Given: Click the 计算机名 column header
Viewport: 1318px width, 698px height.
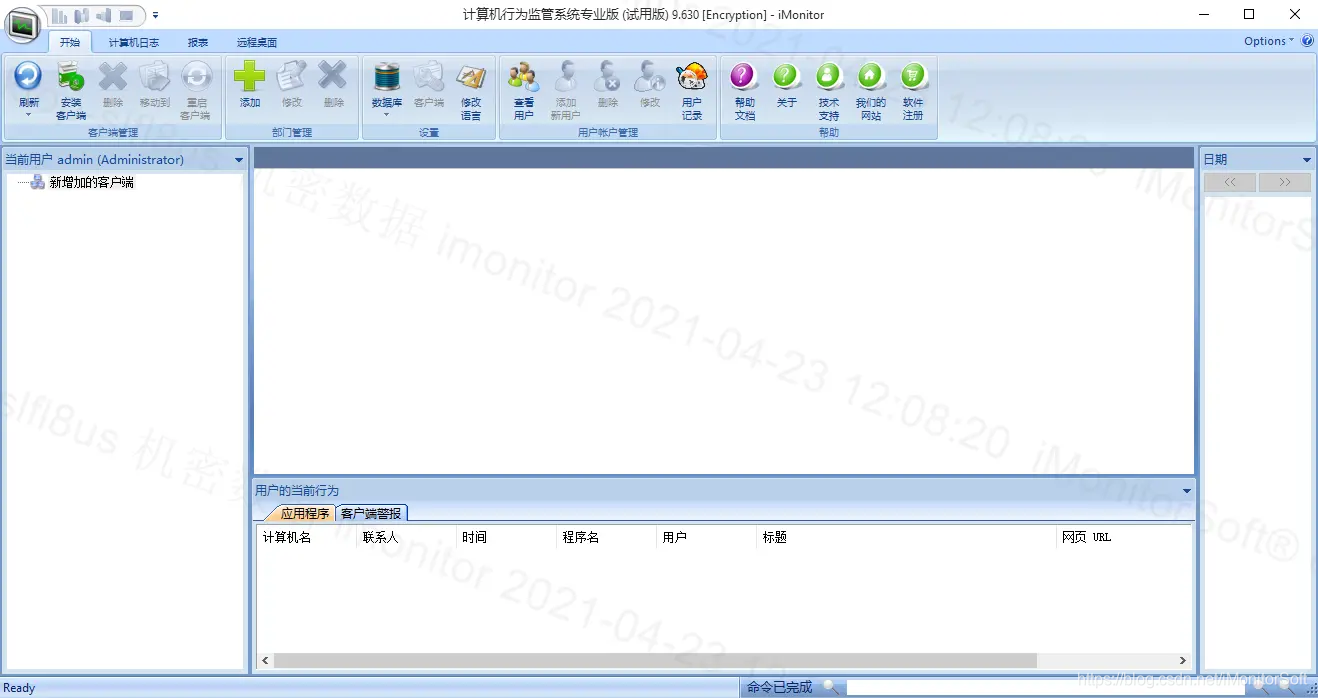Looking at the screenshot, I should pos(306,537).
